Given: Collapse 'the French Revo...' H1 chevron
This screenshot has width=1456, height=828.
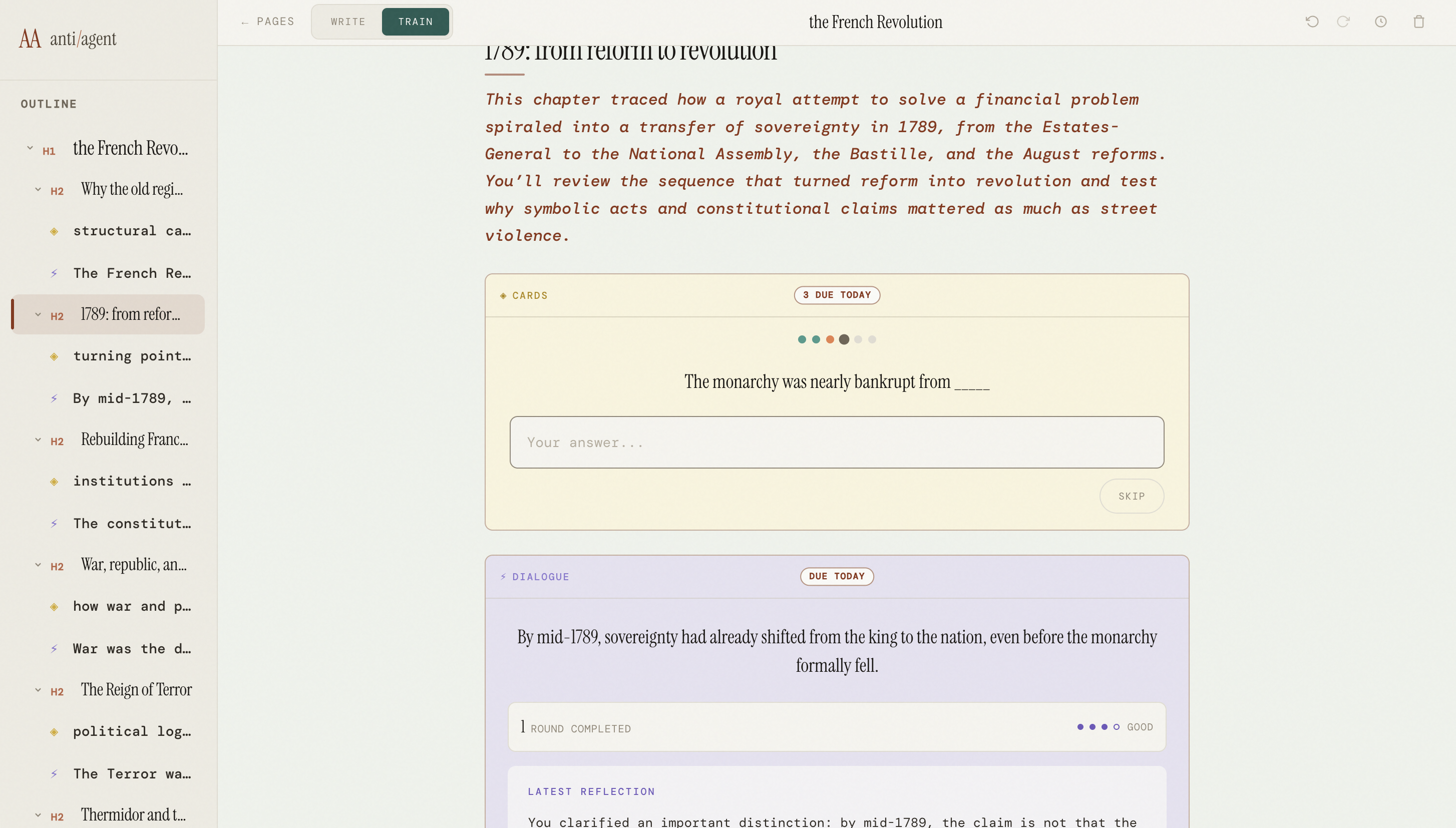Looking at the screenshot, I should pyautogui.click(x=30, y=148).
